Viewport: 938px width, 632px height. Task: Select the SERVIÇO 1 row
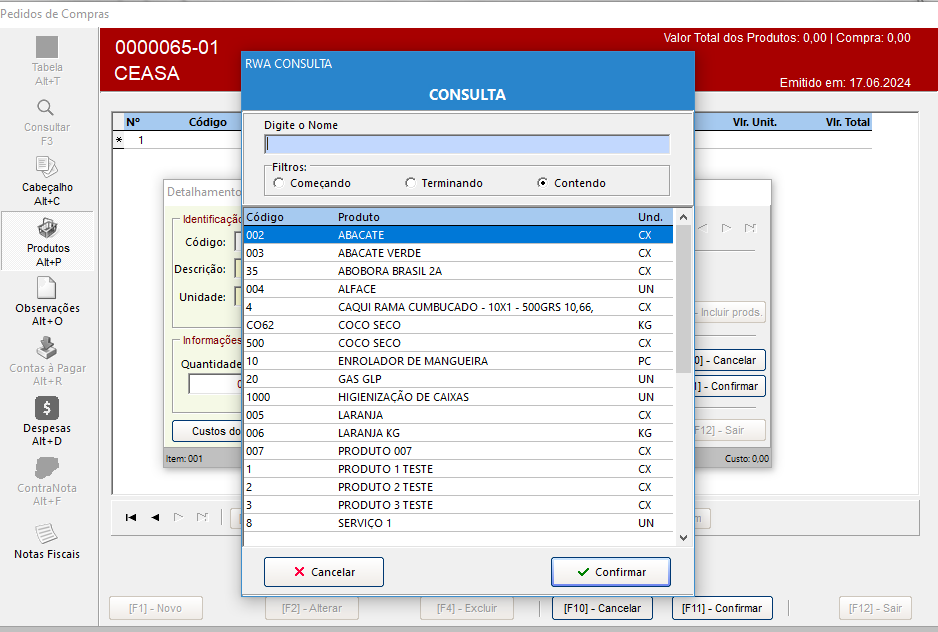pyautogui.click(x=458, y=523)
